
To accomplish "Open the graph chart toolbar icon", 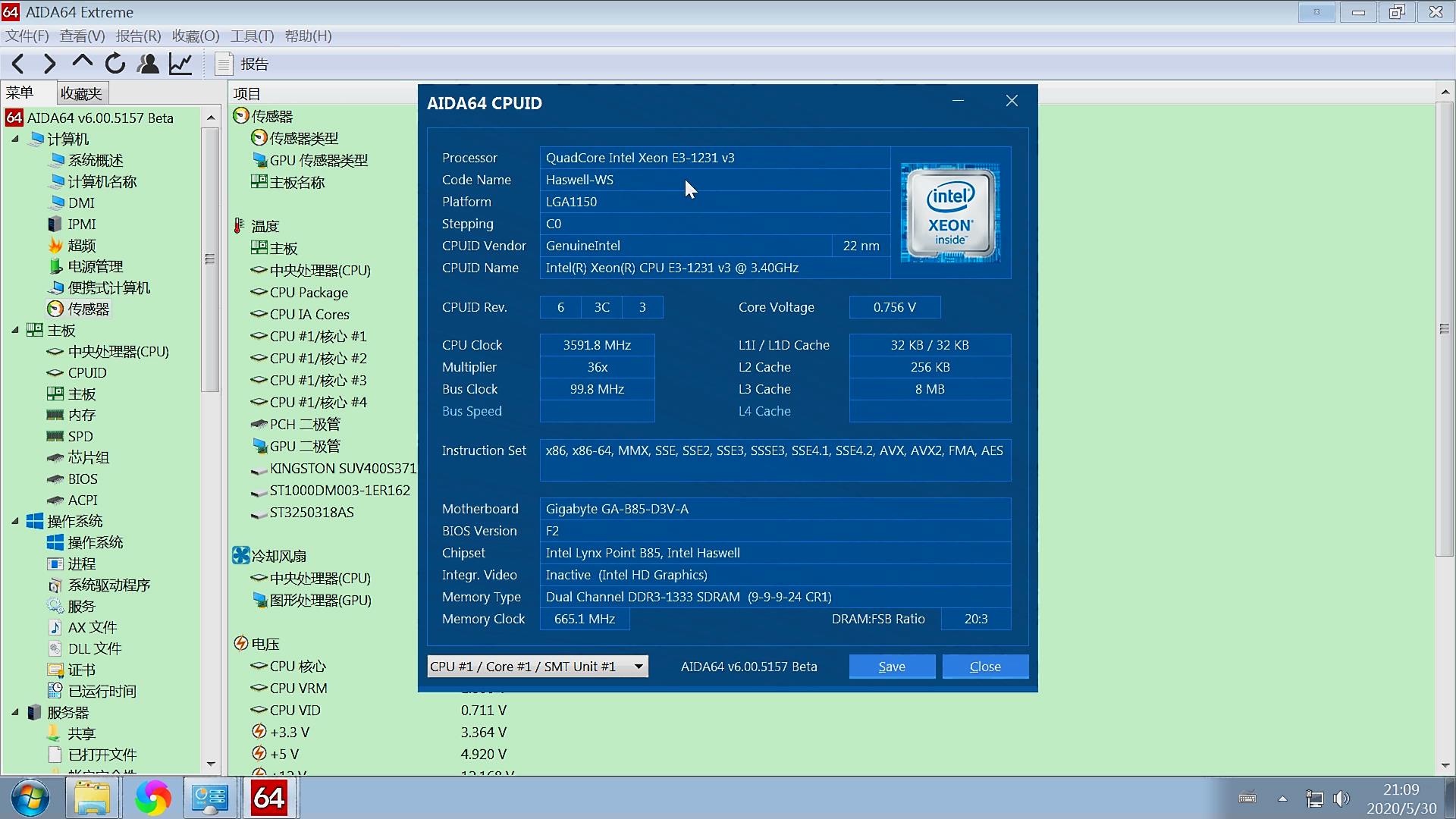I will [180, 64].
